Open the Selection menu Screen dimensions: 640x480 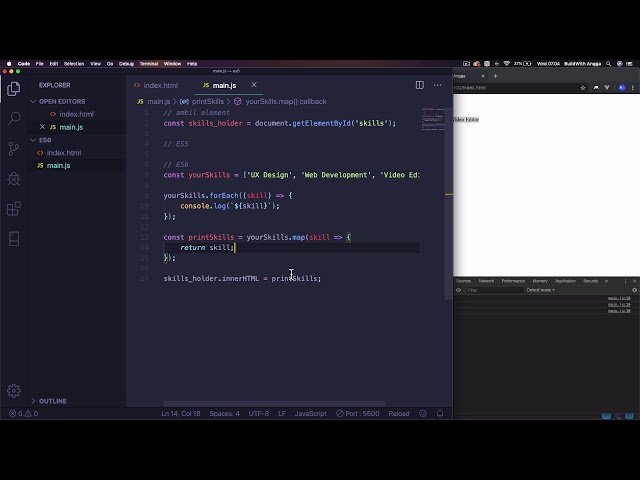pos(74,64)
